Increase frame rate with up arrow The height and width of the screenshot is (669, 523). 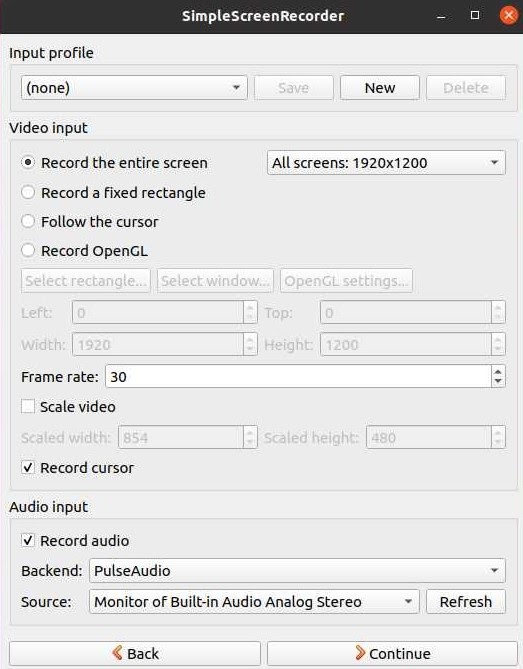(x=498, y=371)
